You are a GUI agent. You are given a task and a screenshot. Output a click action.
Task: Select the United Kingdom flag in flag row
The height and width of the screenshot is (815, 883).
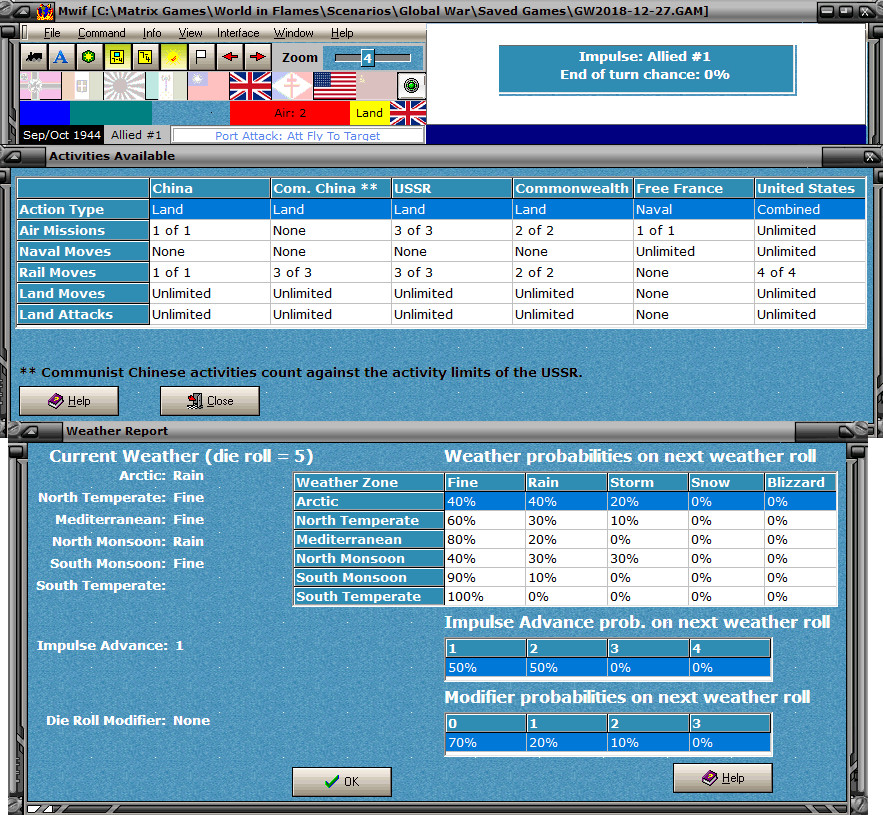250,86
